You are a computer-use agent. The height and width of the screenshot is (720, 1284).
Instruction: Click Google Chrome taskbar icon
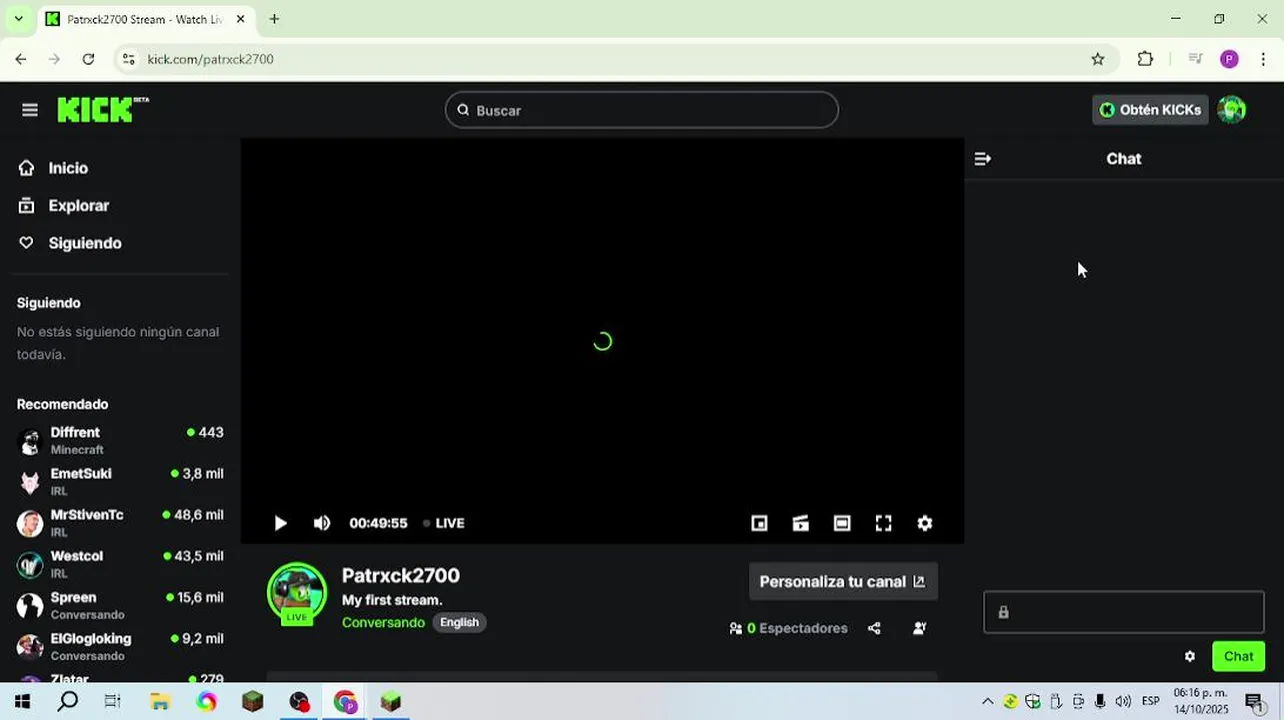pyautogui.click(x=345, y=702)
